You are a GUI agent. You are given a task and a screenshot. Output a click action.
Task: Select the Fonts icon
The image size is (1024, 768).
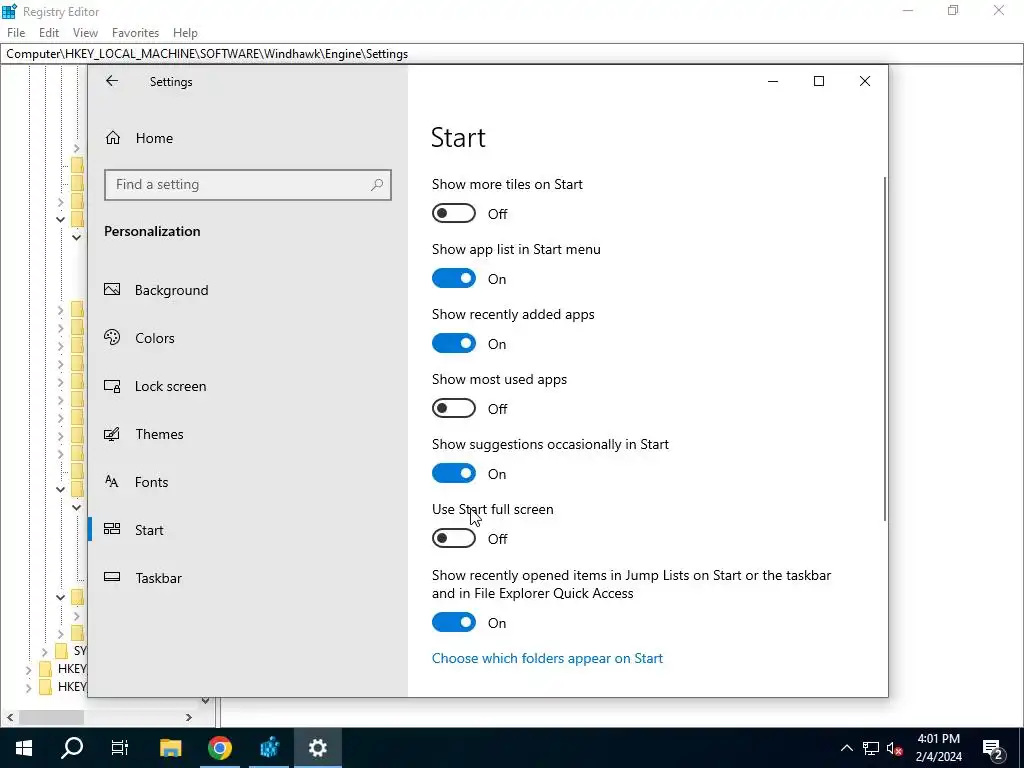tap(112, 482)
